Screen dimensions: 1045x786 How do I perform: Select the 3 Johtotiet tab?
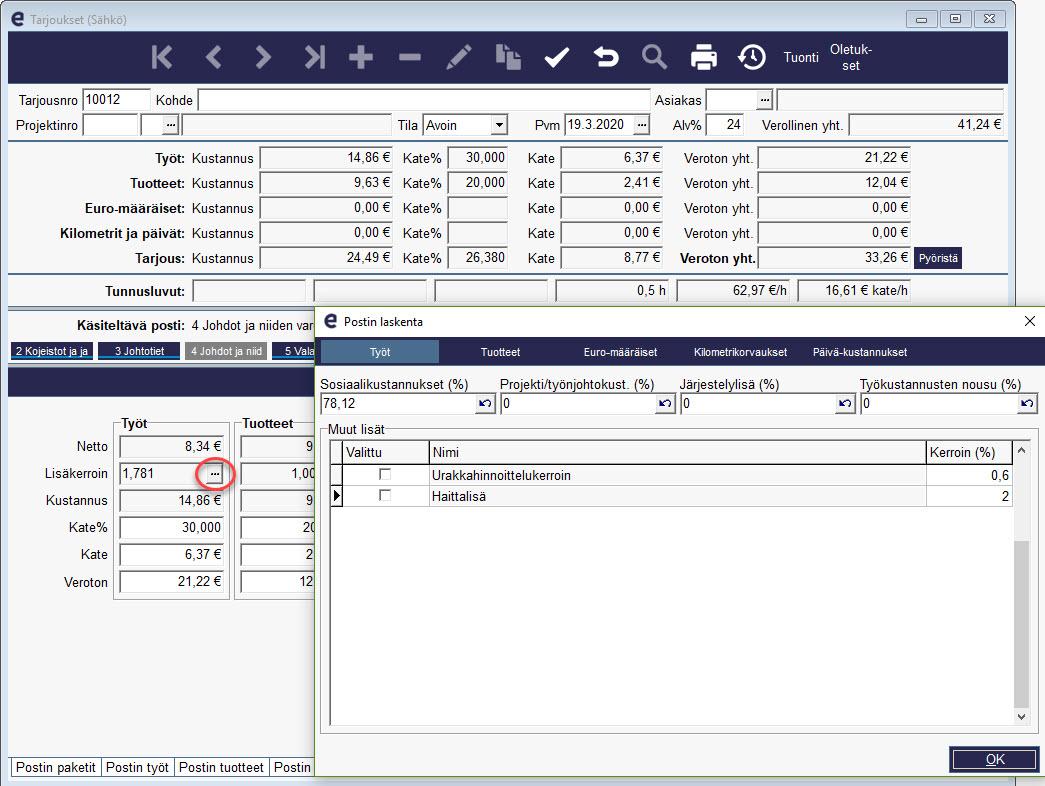(x=139, y=351)
